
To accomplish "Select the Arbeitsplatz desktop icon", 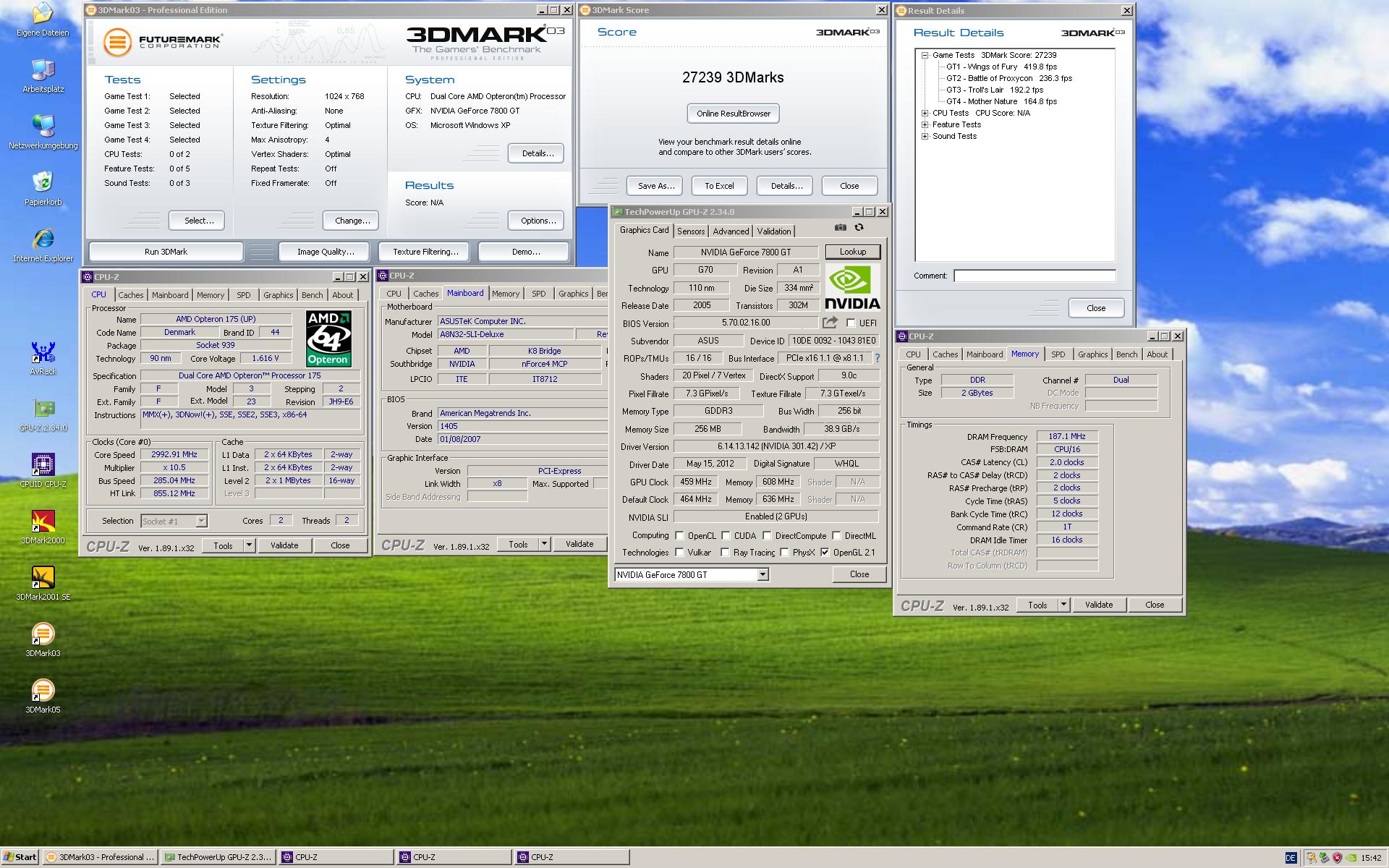I will 43,76.
